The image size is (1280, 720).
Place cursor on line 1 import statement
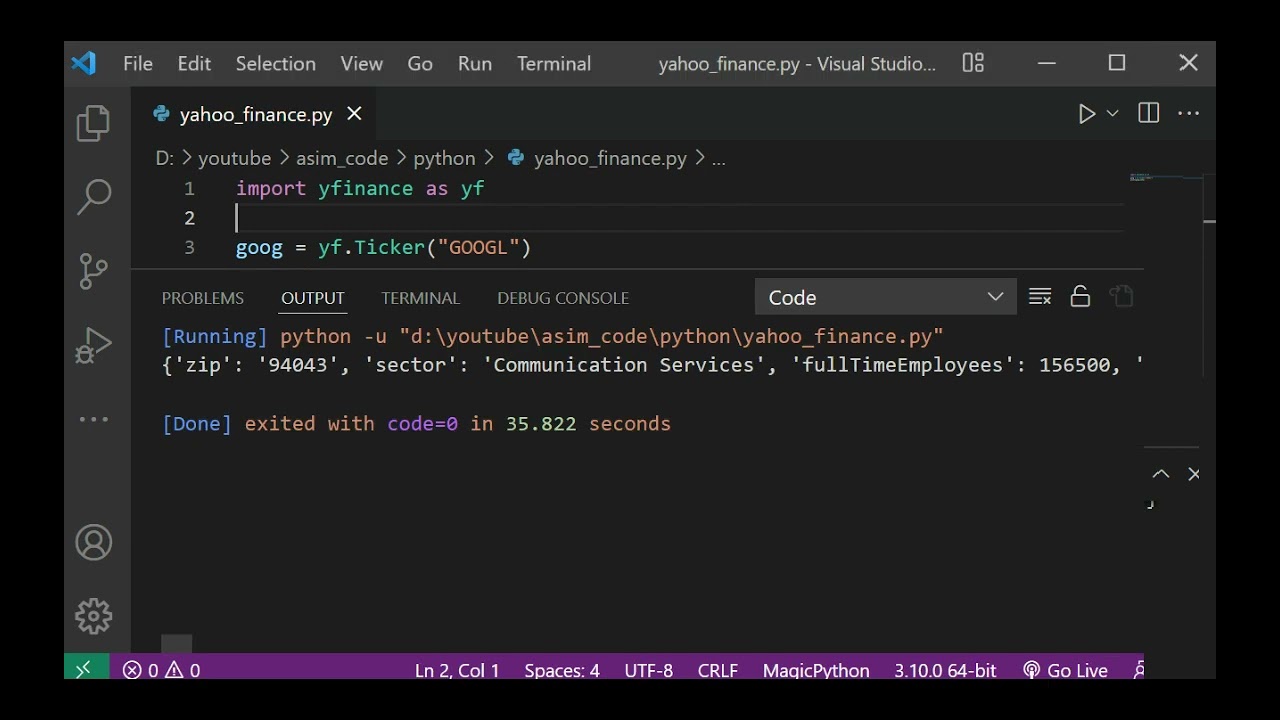[360, 188]
